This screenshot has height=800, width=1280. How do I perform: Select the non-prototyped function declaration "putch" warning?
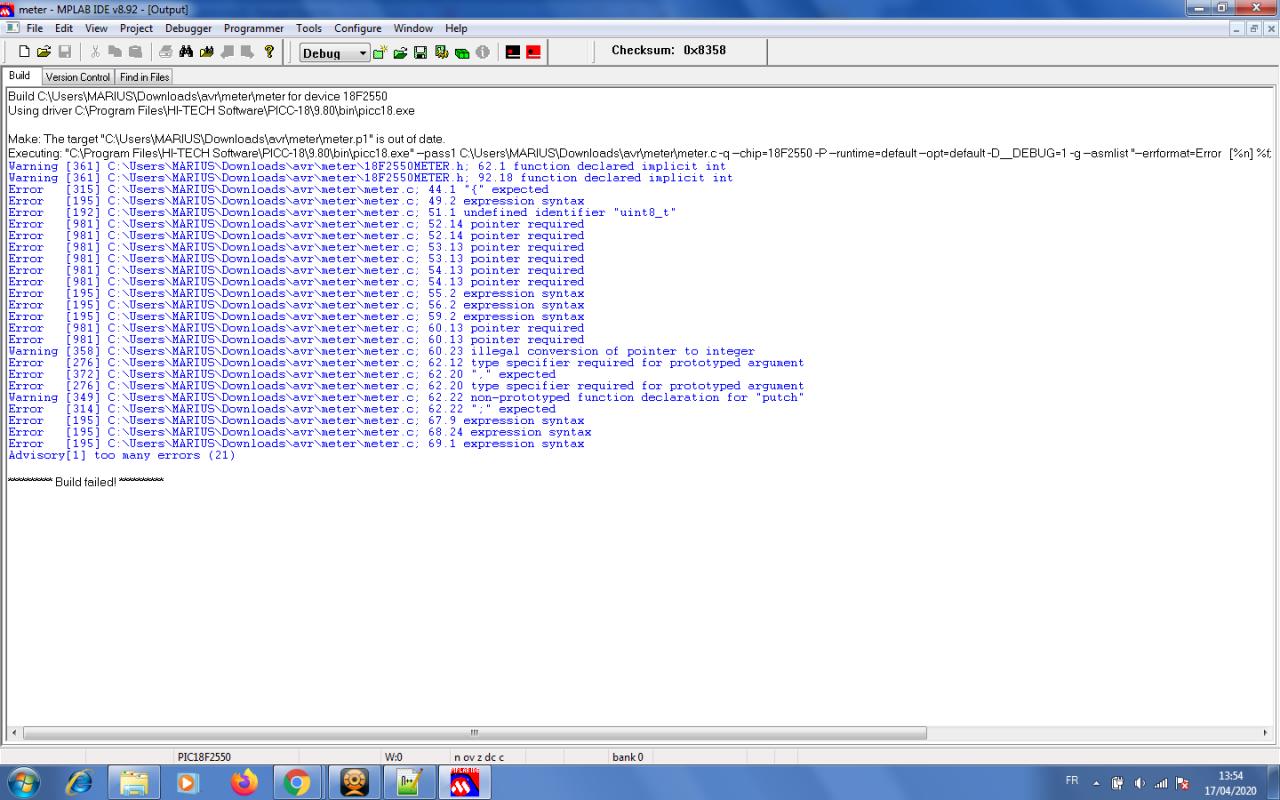click(x=406, y=397)
